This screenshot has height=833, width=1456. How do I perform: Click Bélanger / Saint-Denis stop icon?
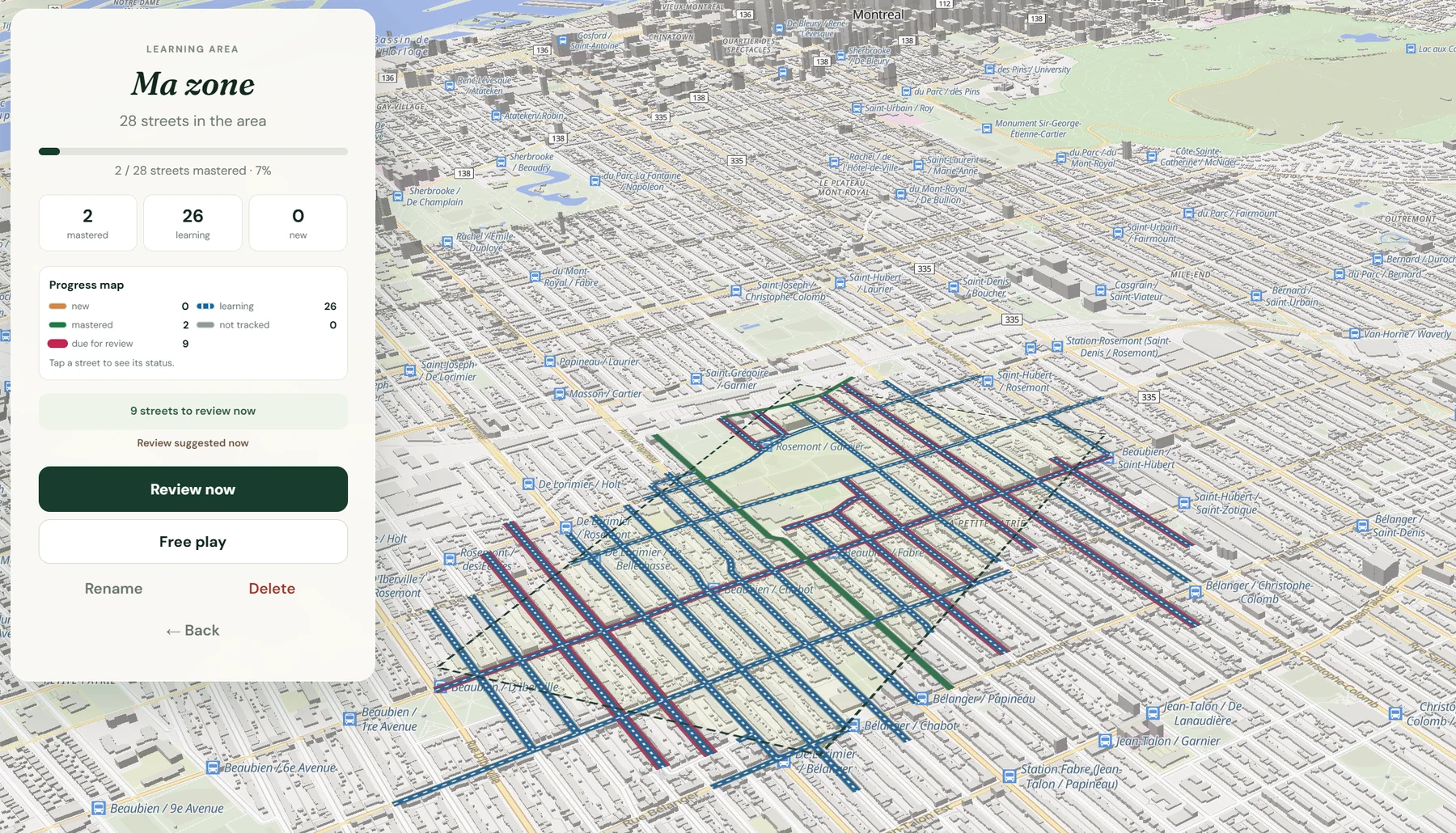[1363, 526]
